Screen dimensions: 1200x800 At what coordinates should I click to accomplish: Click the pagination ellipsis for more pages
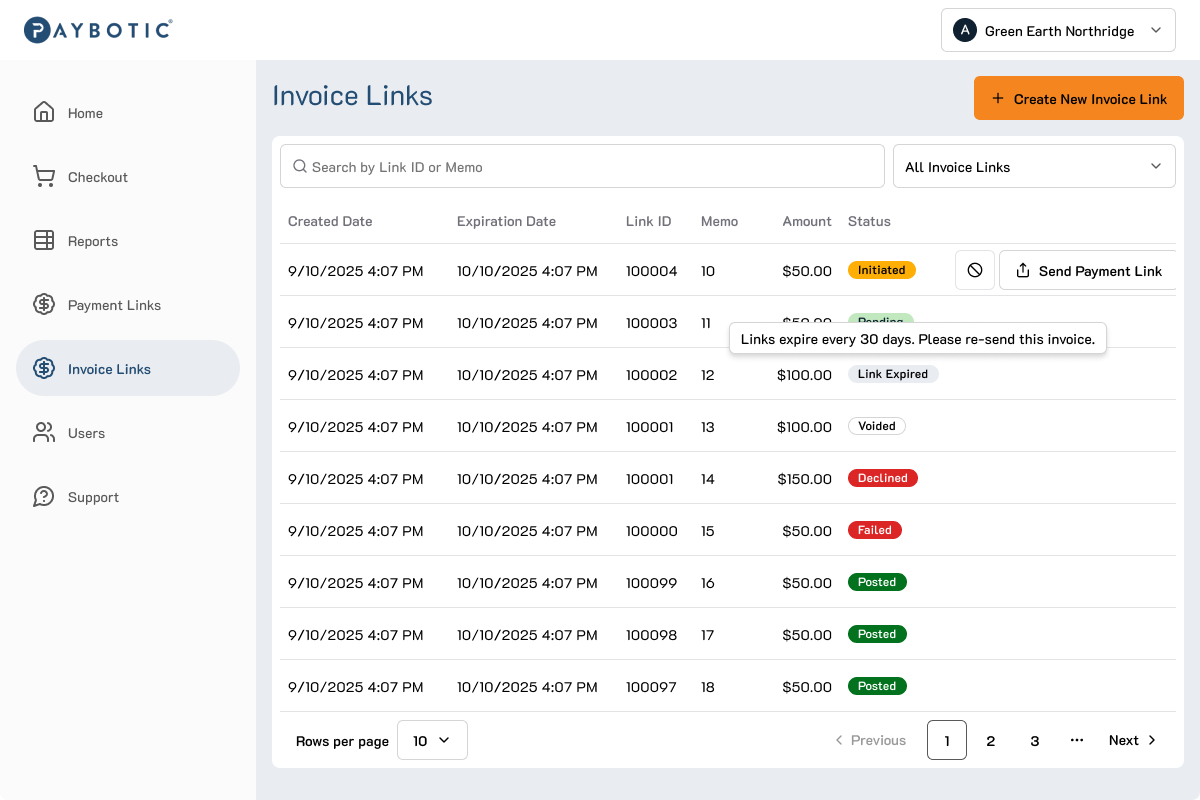[x=1077, y=741]
